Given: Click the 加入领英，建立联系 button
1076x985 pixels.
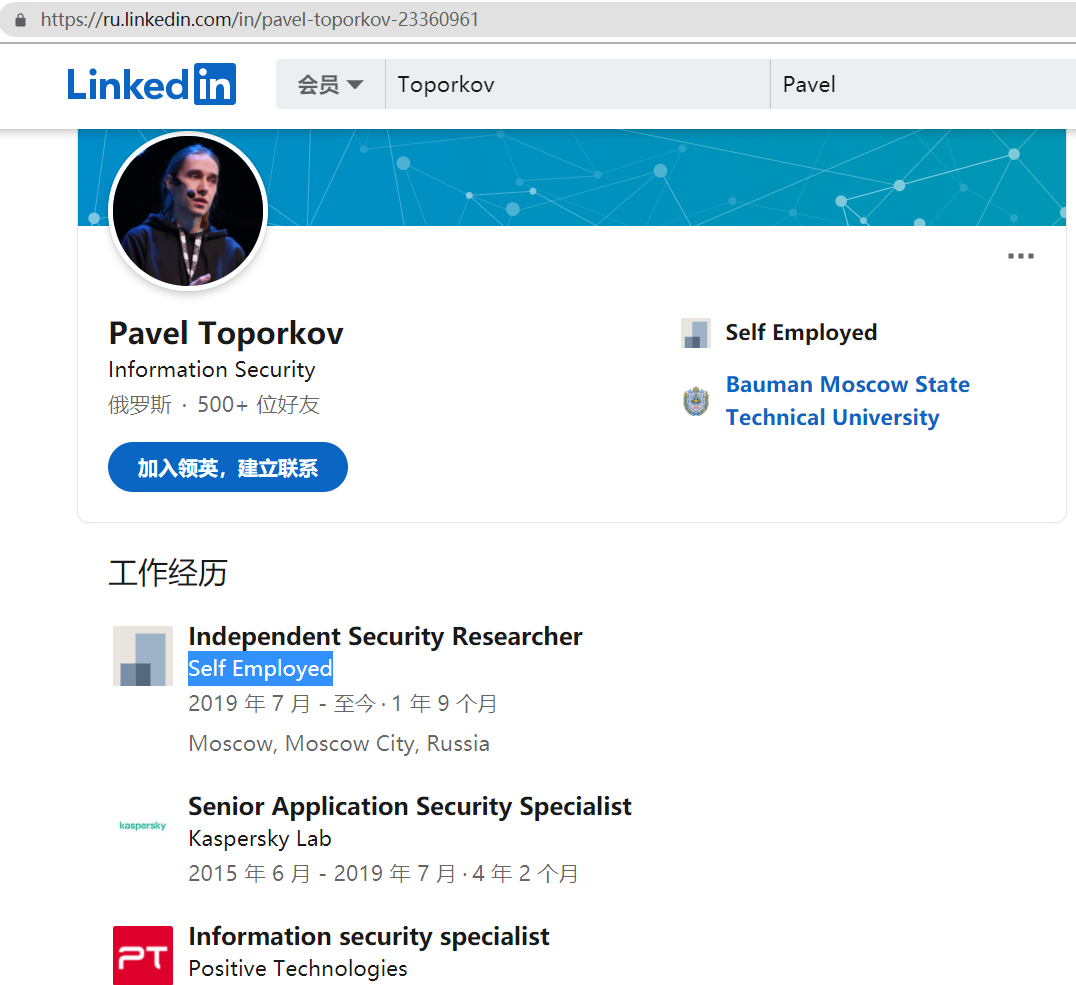Looking at the screenshot, I should tap(228, 467).
